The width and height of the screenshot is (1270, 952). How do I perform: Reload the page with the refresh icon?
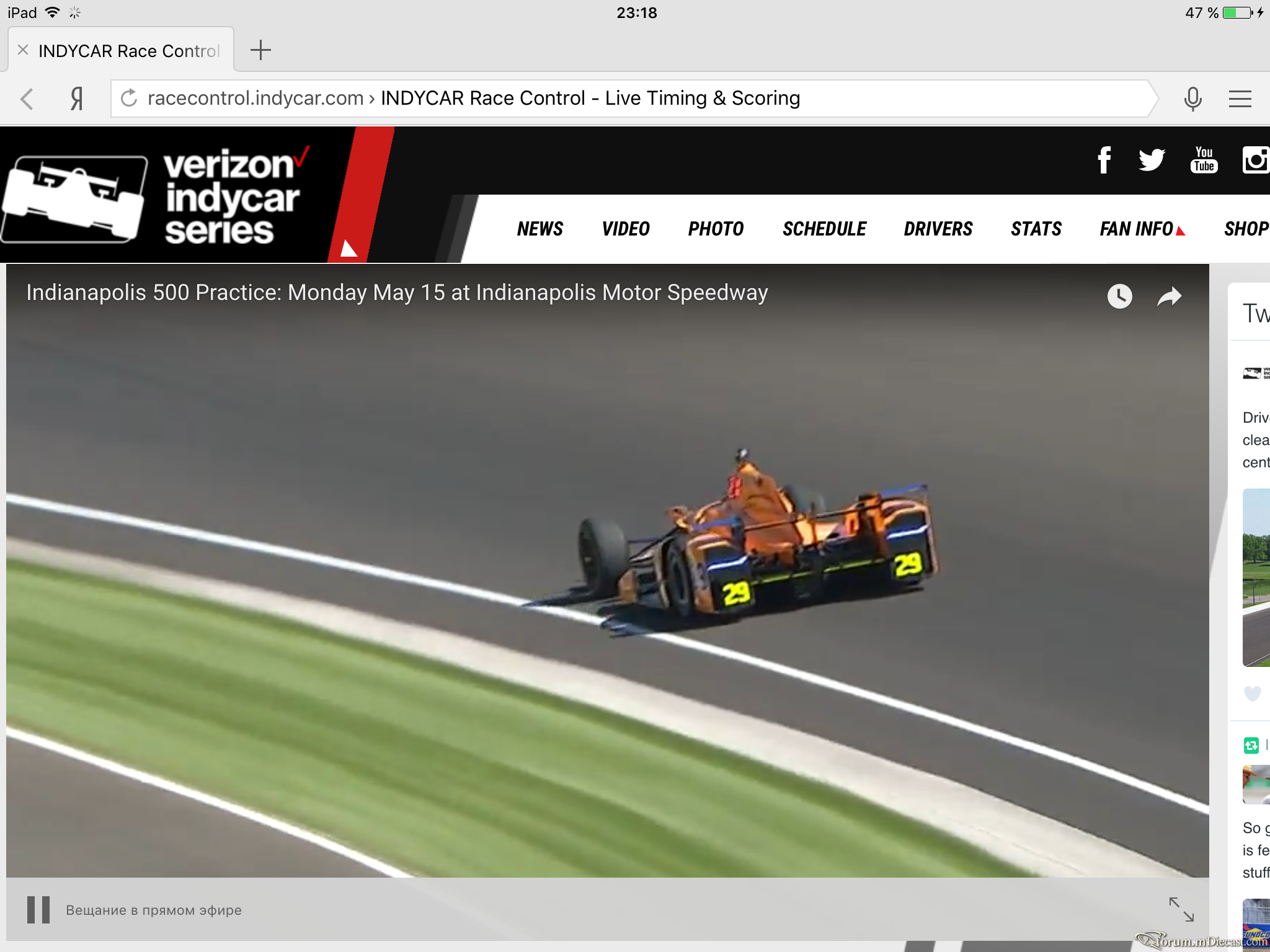click(129, 98)
